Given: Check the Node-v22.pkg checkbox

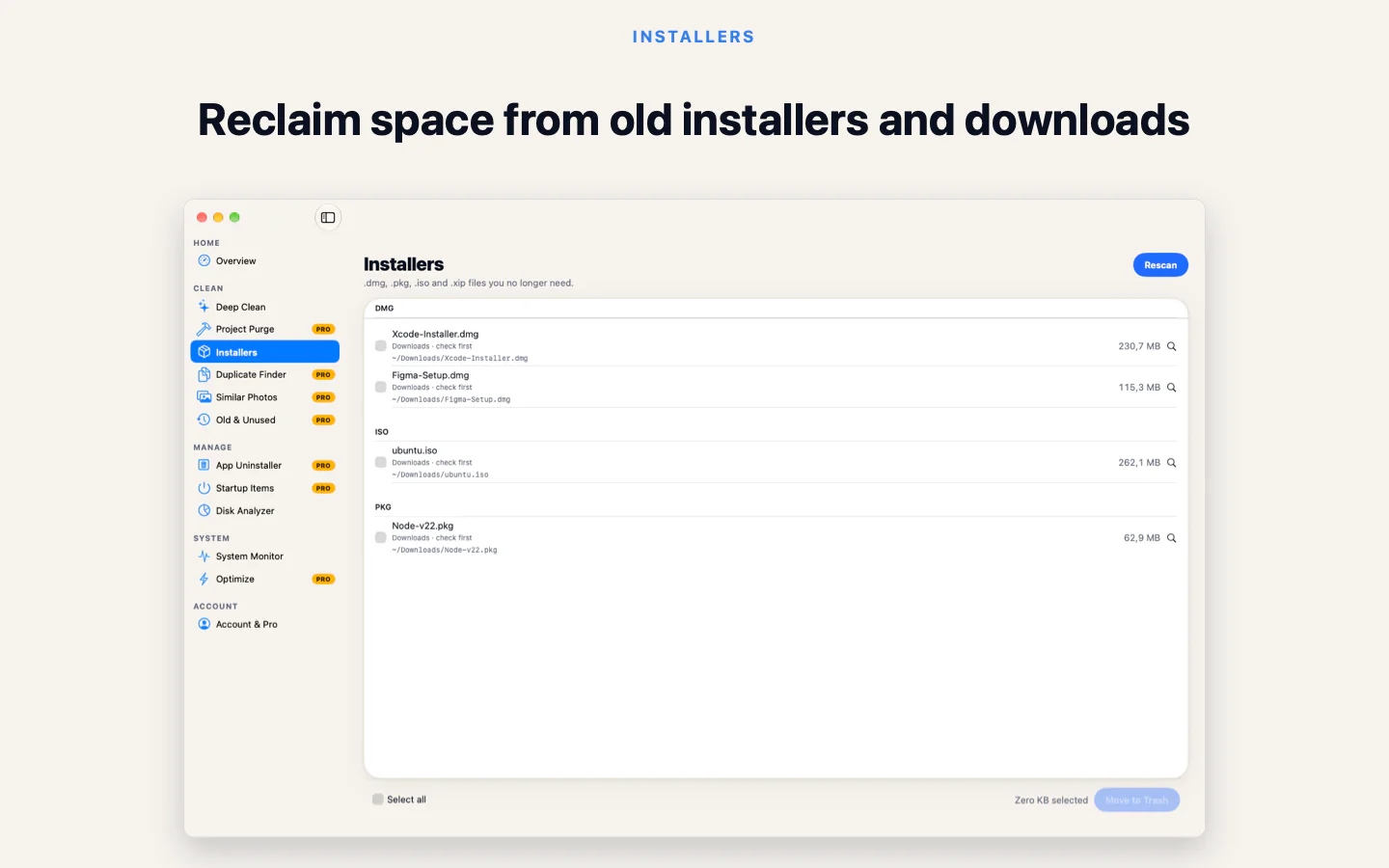Looking at the screenshot, I should click(x=381, y=537).
